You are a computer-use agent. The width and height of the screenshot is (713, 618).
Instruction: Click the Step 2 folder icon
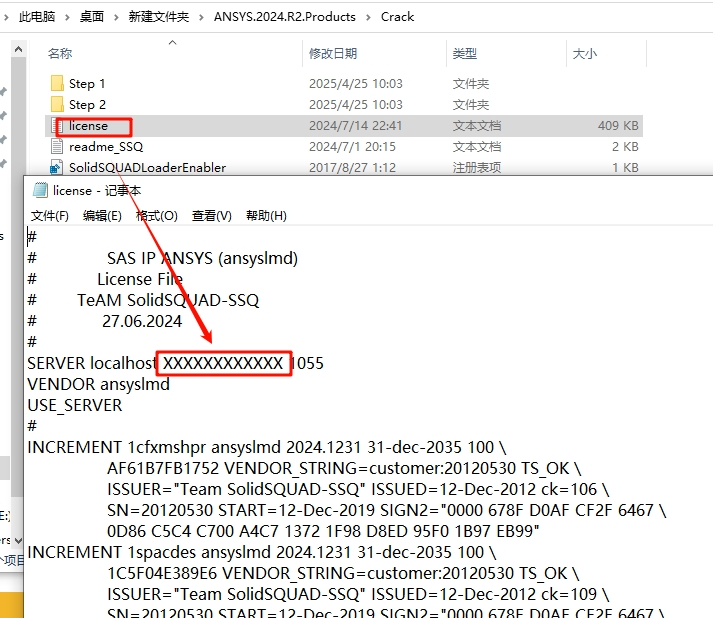pos(57,105)
